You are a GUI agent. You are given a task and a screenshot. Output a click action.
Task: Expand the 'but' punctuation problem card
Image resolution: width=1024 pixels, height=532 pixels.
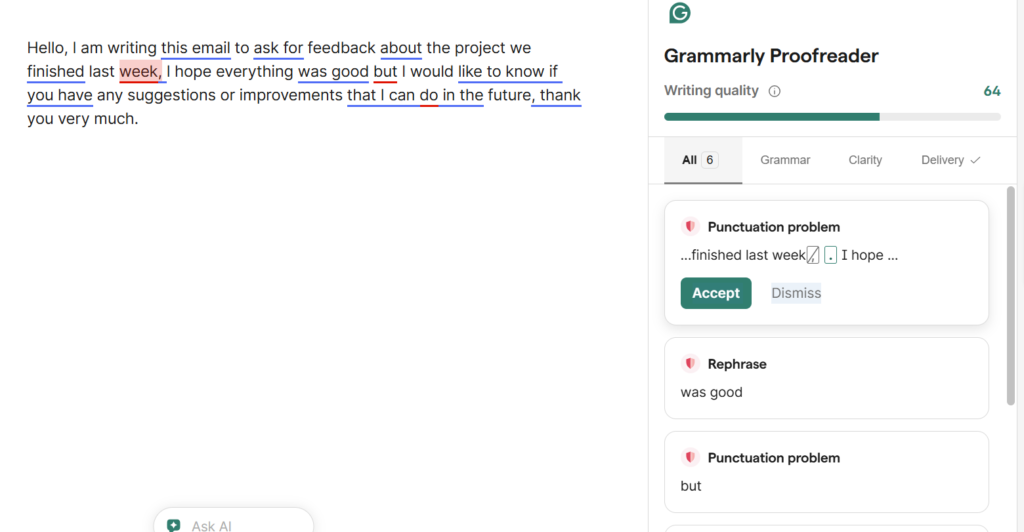(x=826, y=472)
